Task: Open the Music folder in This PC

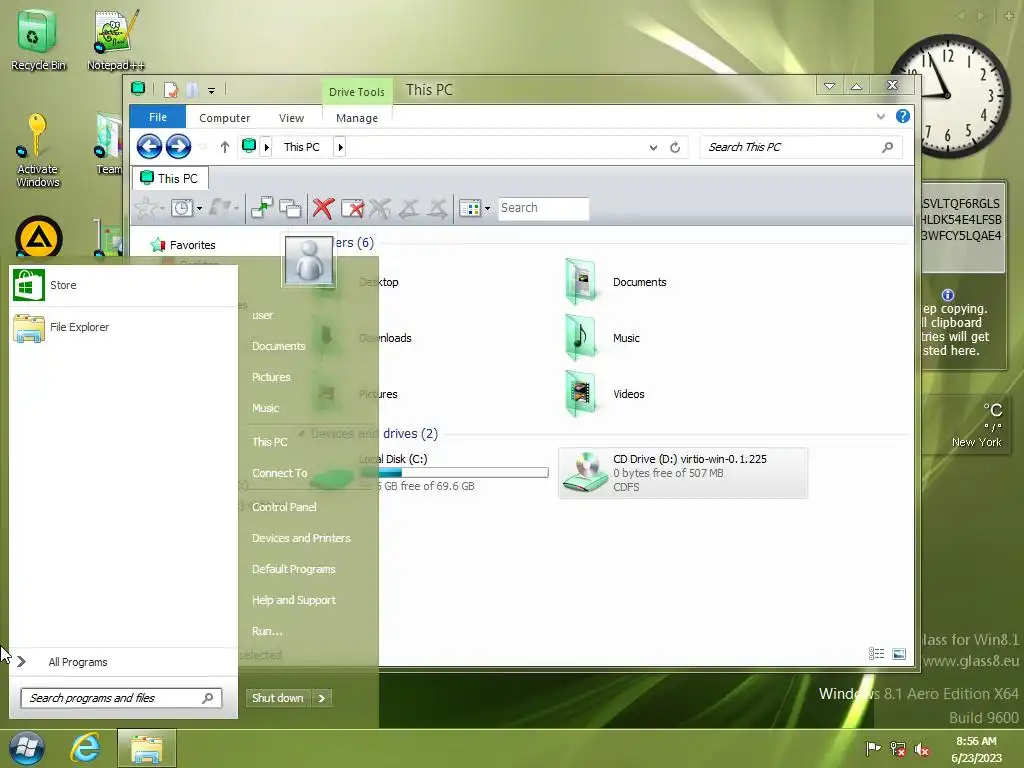Action: pos(603,338)
